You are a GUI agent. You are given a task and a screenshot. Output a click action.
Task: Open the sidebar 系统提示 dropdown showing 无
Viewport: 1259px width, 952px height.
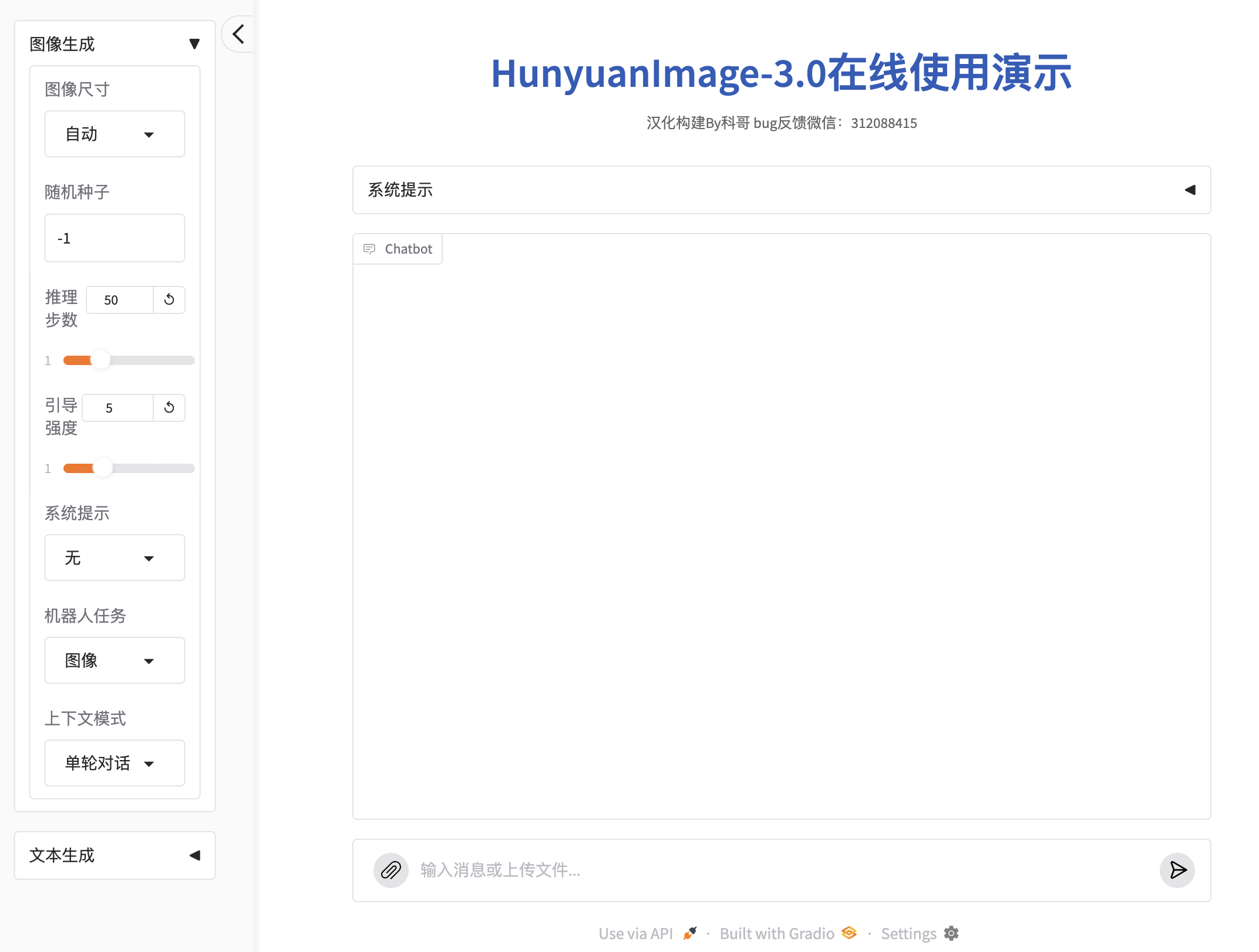coord(115,558)
